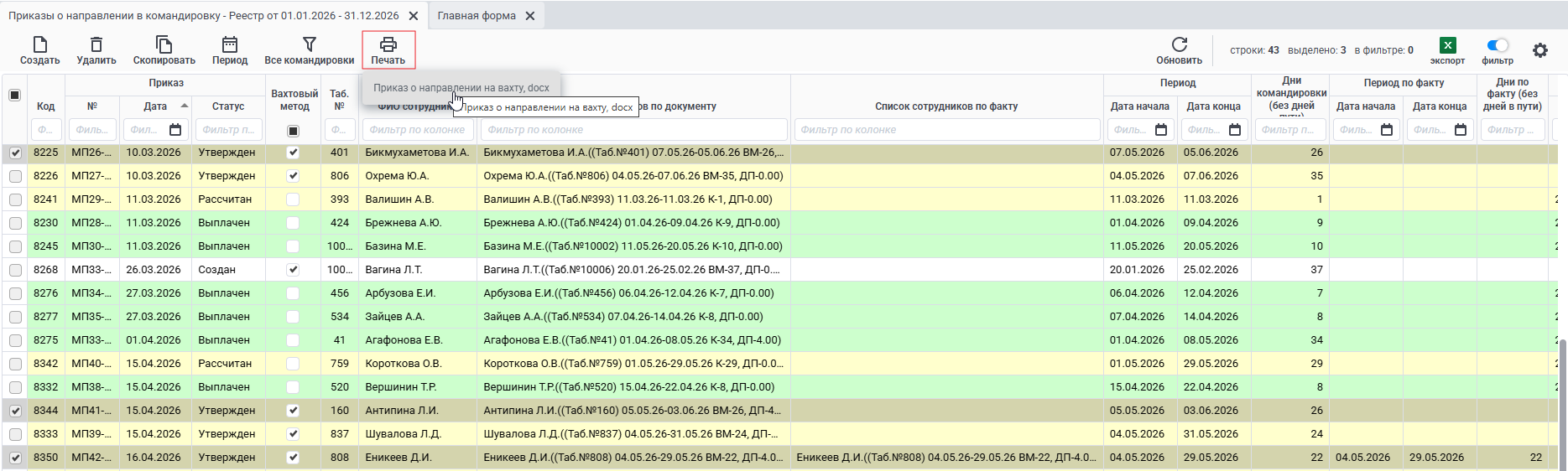Open calendar in Период Дата начала filter

coord(1161,130)
